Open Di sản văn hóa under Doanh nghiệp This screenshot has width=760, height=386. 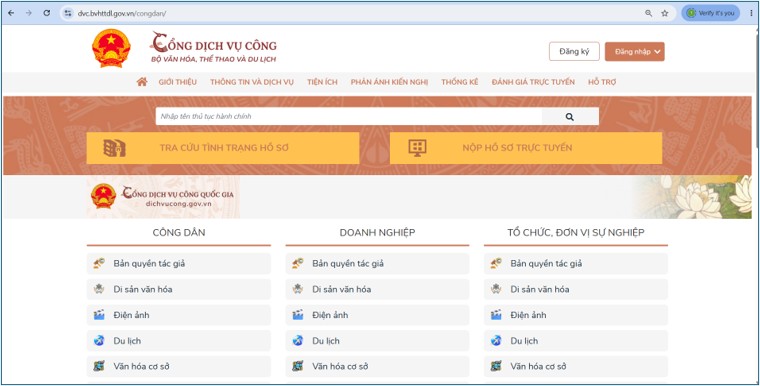(377, 290)
